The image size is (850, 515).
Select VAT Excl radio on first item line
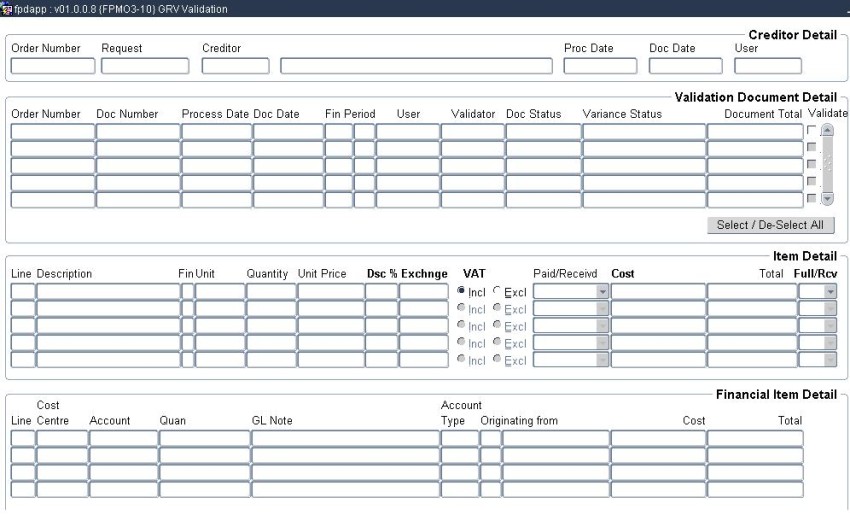pyautogui.click(x=498, y=292)
